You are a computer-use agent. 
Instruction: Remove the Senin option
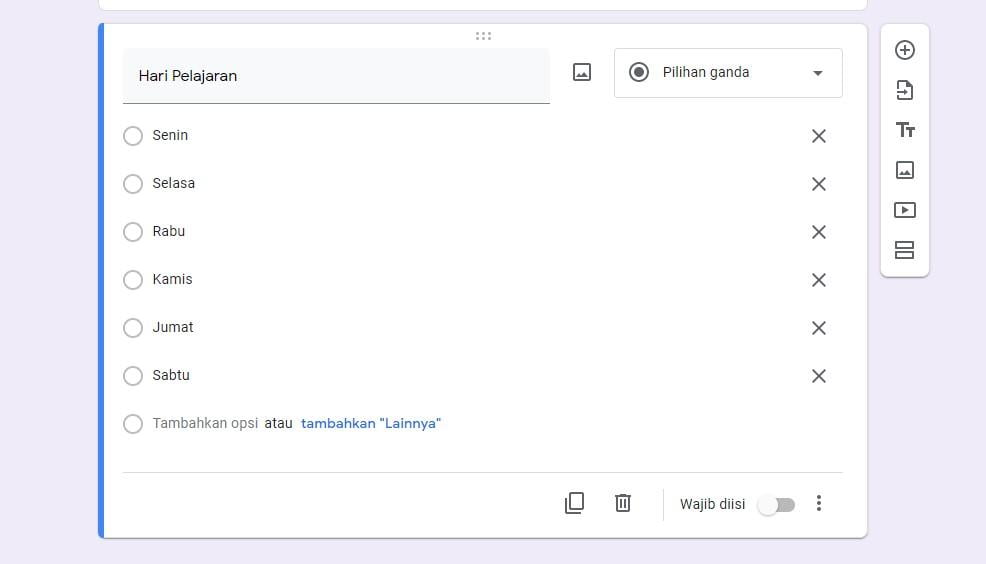point(818,136)
